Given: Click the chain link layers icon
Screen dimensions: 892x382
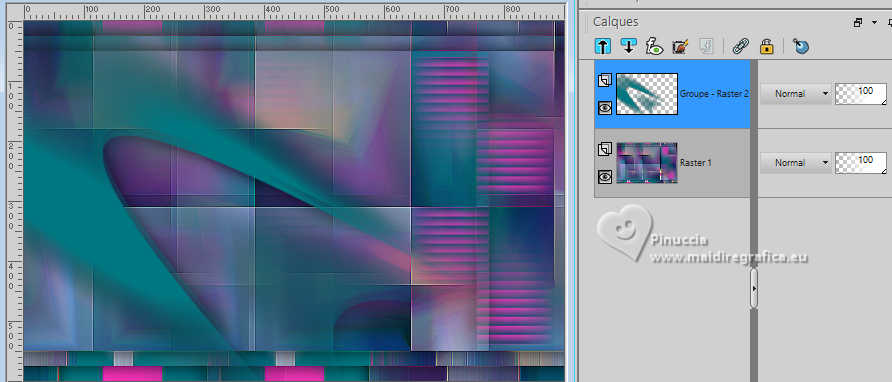Looking at the screenshot, I should 740,47.
